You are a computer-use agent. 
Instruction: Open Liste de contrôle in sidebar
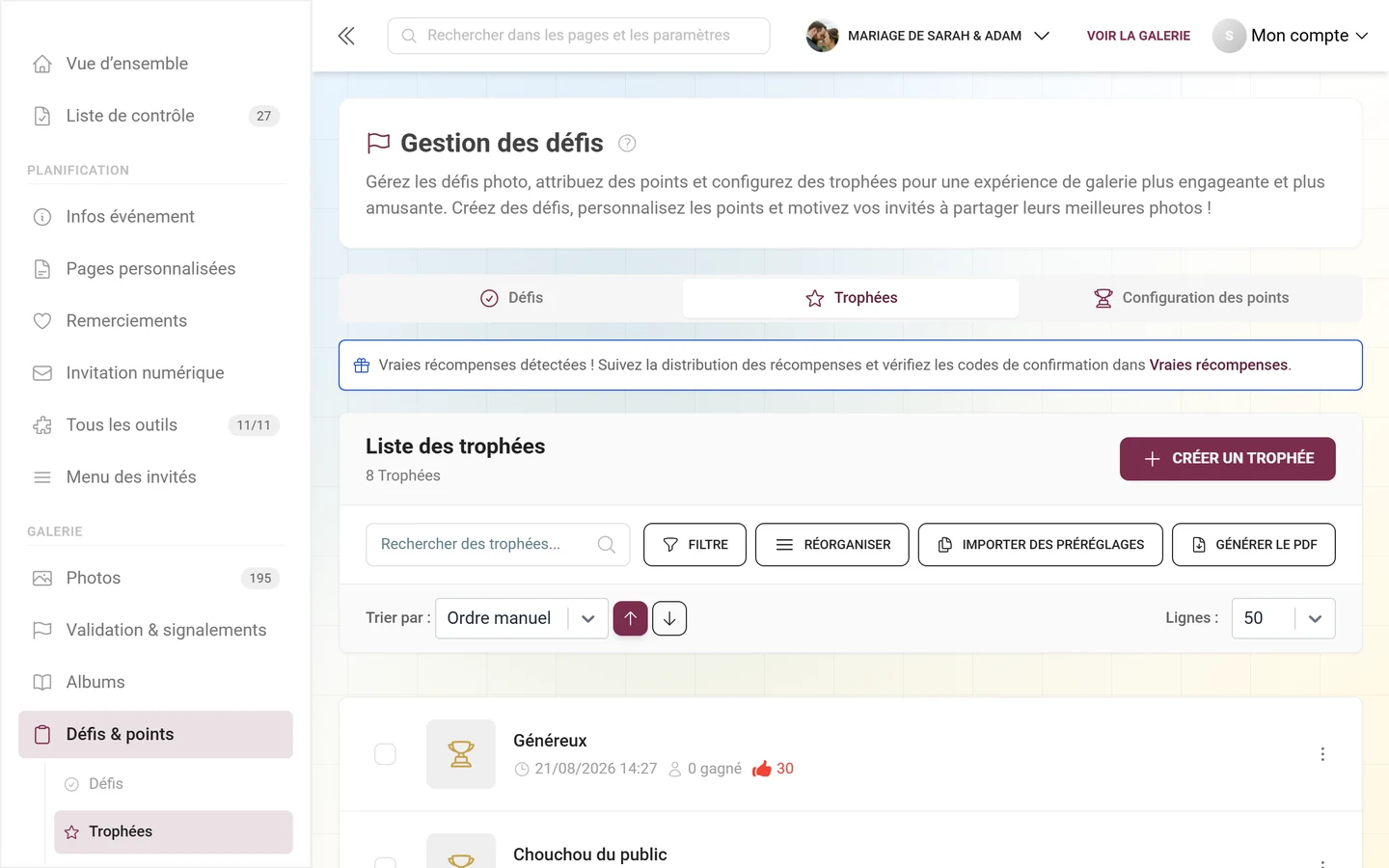point(155,116)
